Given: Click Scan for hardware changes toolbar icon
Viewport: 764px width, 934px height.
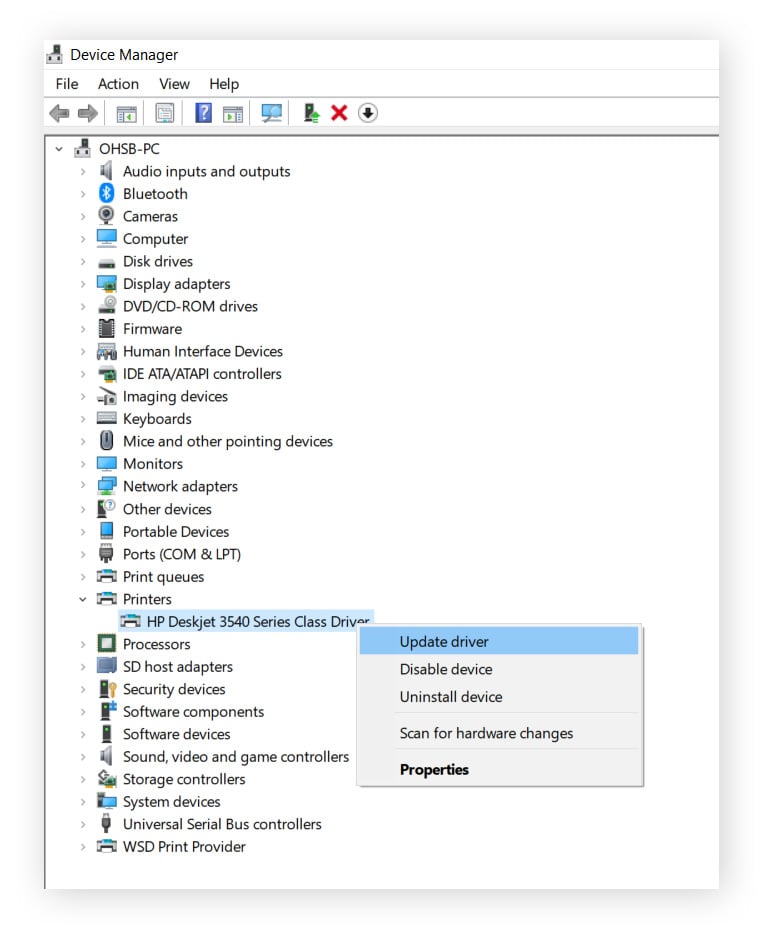Looking at the screenshot, I should [x=271, y=113].
